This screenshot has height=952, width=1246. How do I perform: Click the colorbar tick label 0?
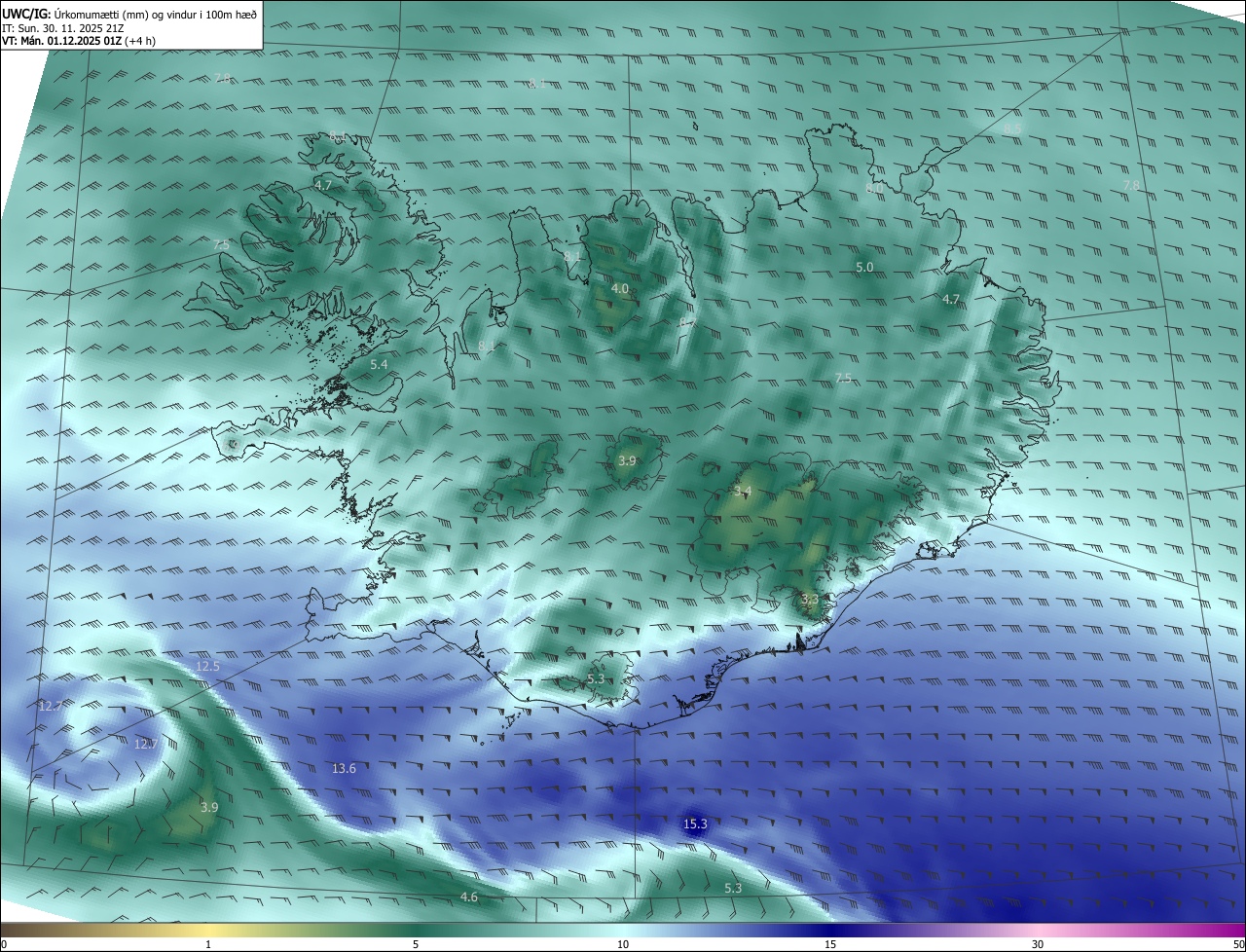[4, 944]
